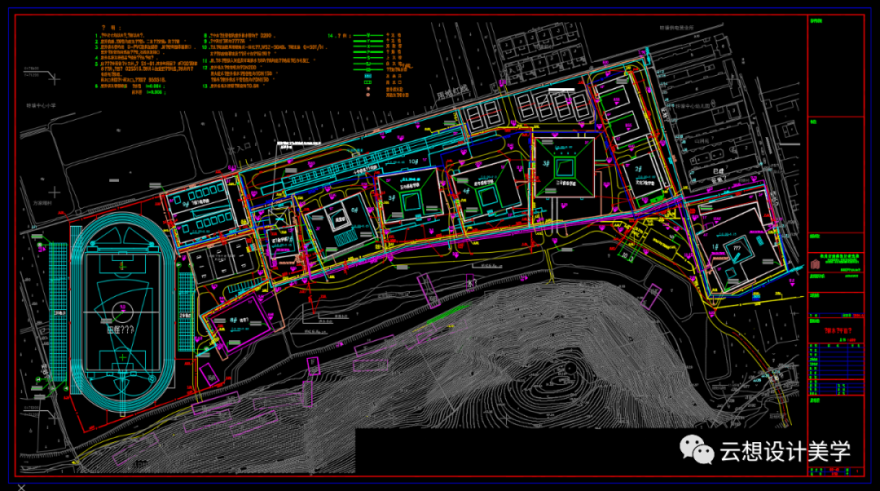The width and height of the screenshot is (880, 491).
Task: Select the upper-left coordinate cross marker
Action: tap(37, 71)
